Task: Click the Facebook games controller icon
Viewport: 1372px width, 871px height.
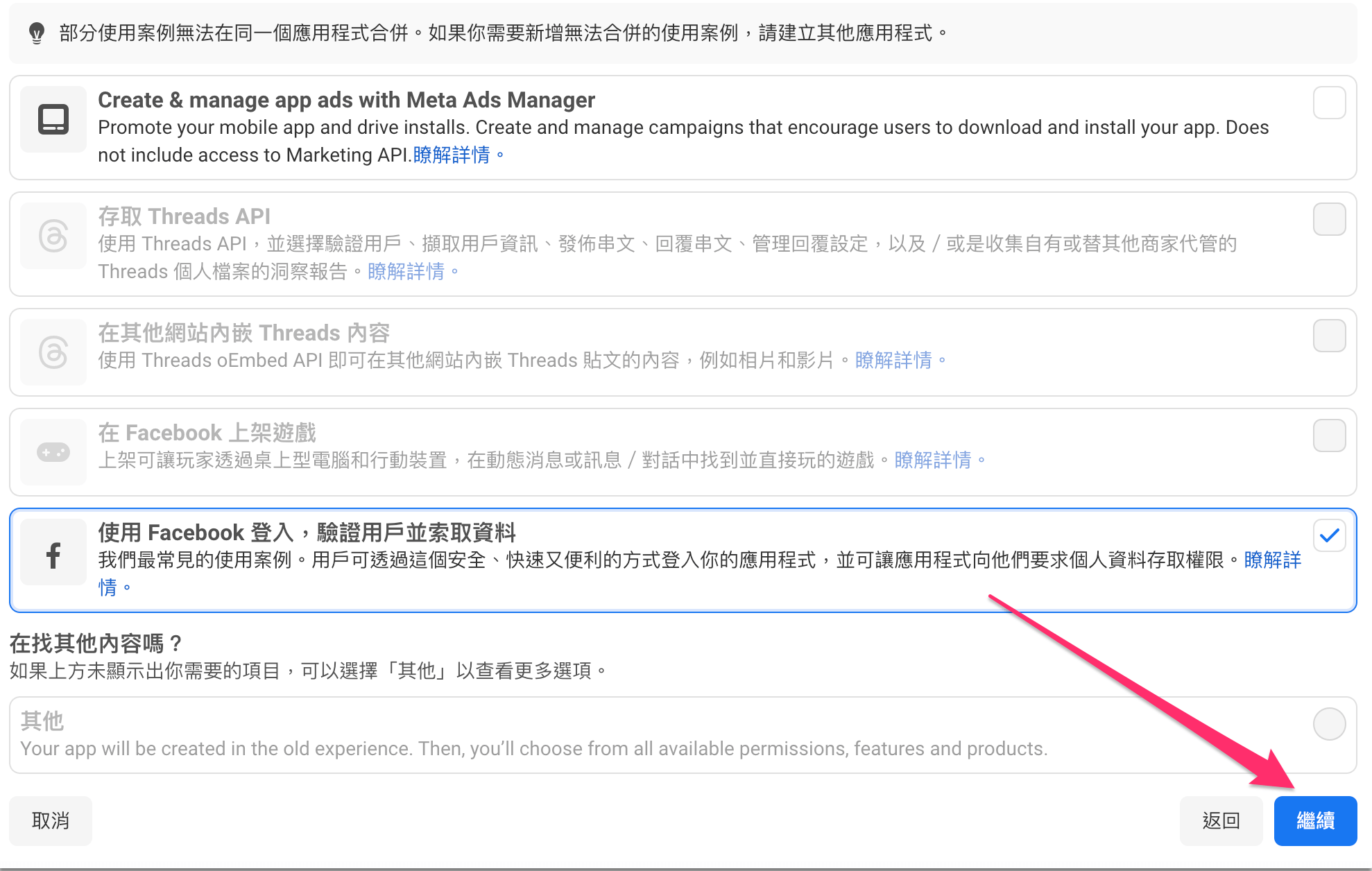Action: (x=53, y=452)
